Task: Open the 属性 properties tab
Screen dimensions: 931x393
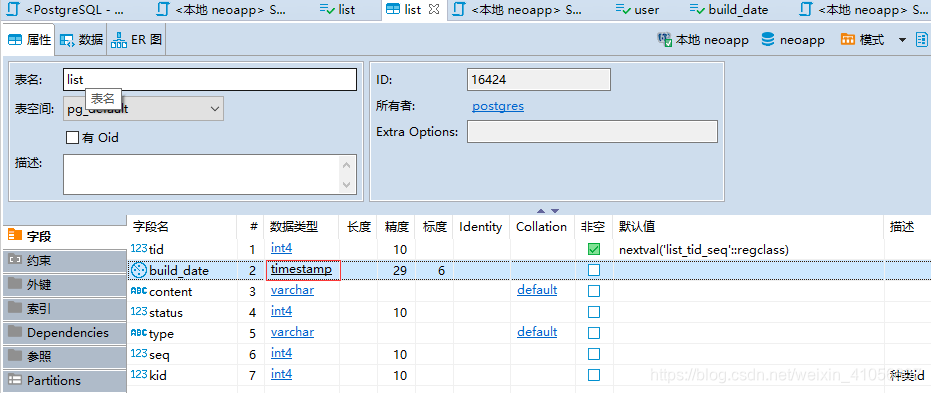Action: 29,40
